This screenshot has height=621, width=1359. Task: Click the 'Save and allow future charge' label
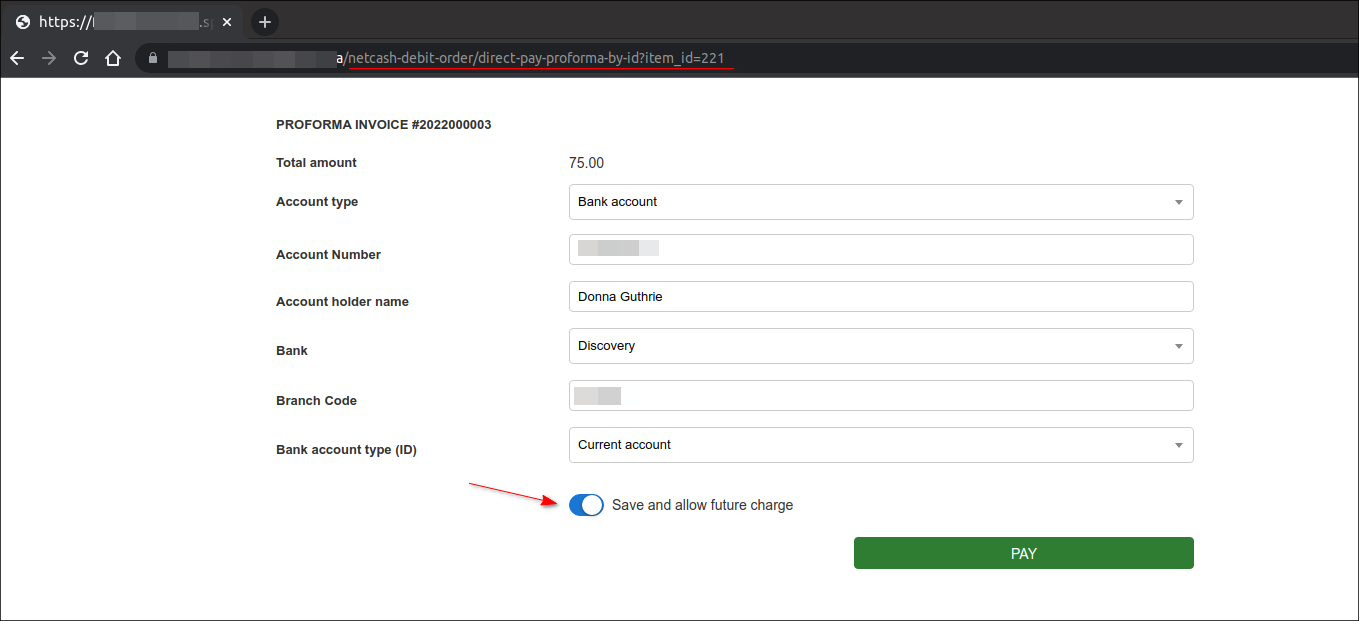[702, 506]
